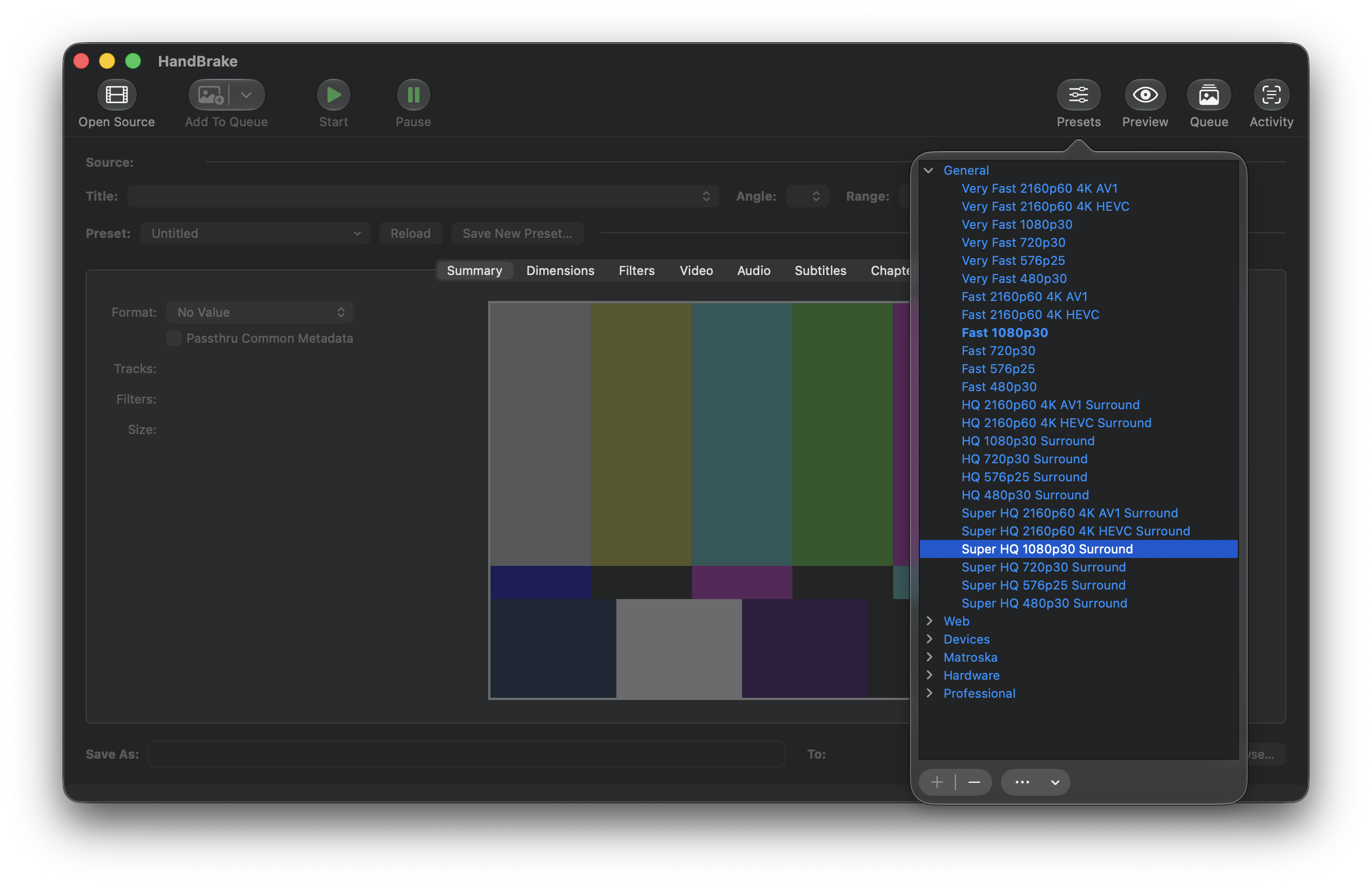Open the Angle selector
Viewport: 1372px width, 886px height.
[x=808, y=196]
